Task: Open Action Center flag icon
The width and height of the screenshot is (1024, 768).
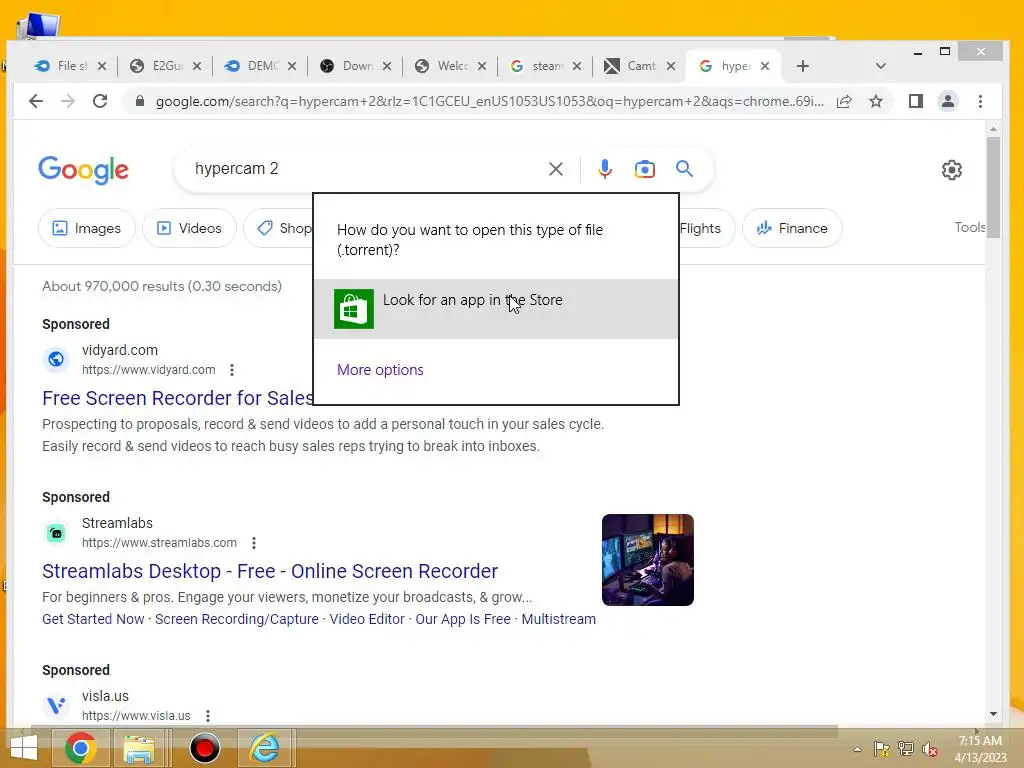Action: point(882,749)
